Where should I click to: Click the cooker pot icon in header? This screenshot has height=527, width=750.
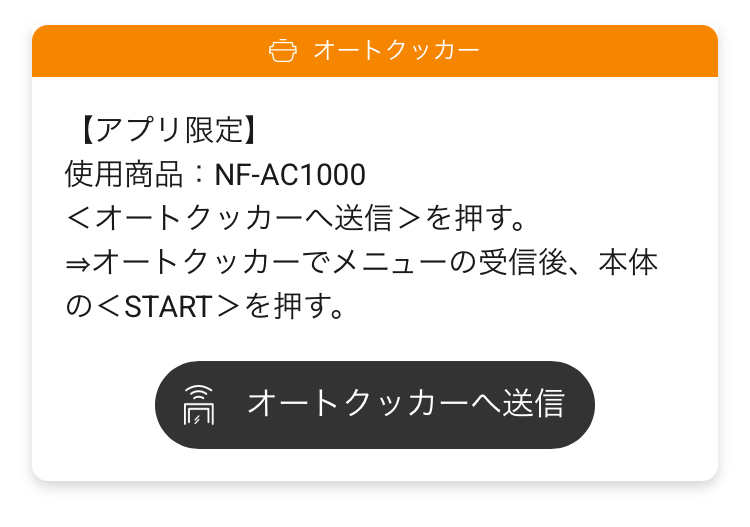(x=284, y=50)
